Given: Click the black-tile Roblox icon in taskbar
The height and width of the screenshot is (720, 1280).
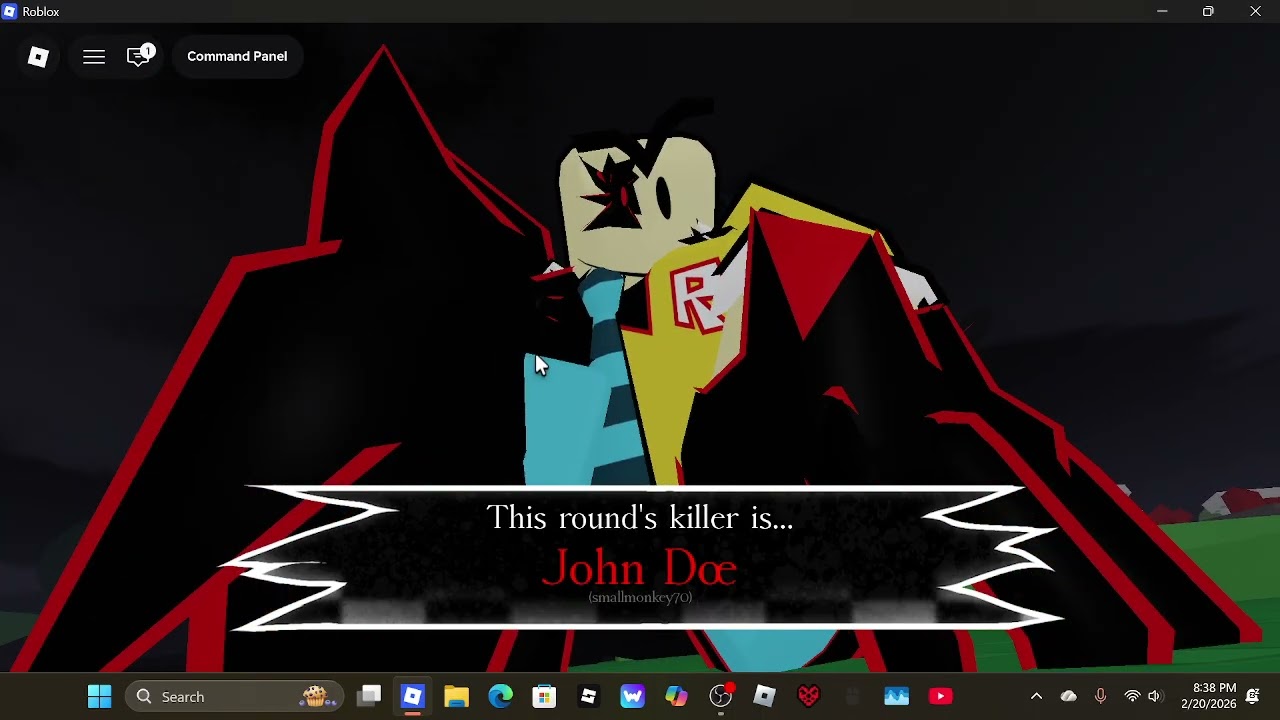Looking at the screenshot, I should [588, 697].
